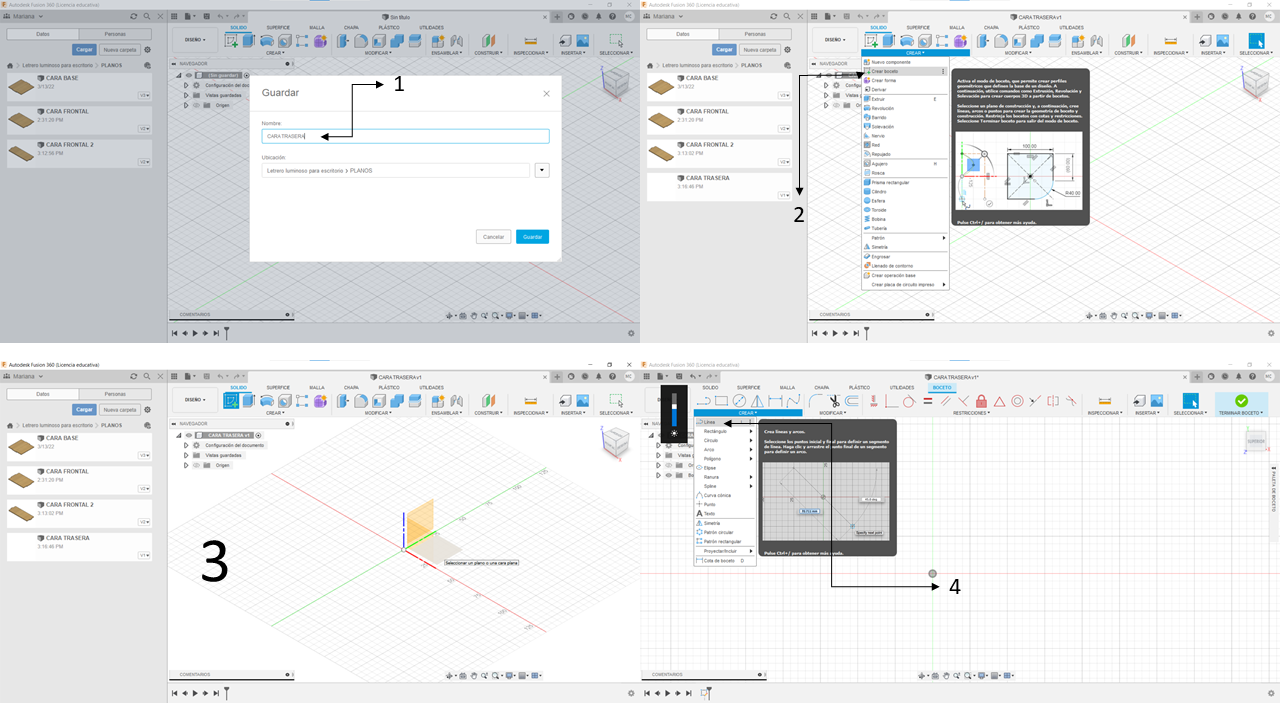Click Insert Image icon in plane-selection window
This screenshot has height=720, width=1280.
click(x=581, y=400)
